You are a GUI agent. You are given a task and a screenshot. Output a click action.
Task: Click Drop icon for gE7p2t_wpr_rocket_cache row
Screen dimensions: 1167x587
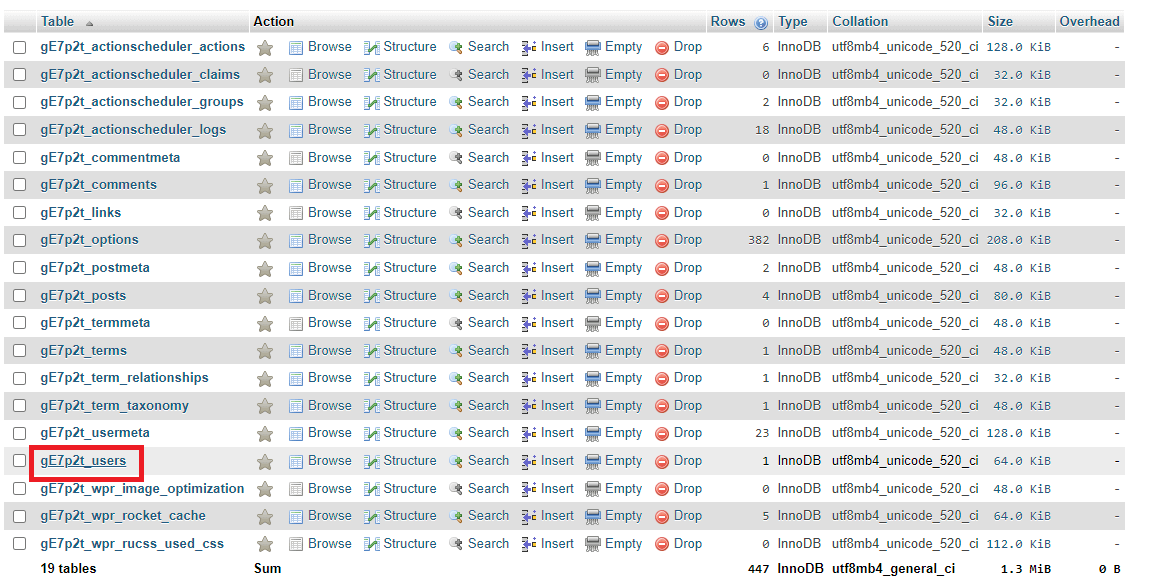662,516
